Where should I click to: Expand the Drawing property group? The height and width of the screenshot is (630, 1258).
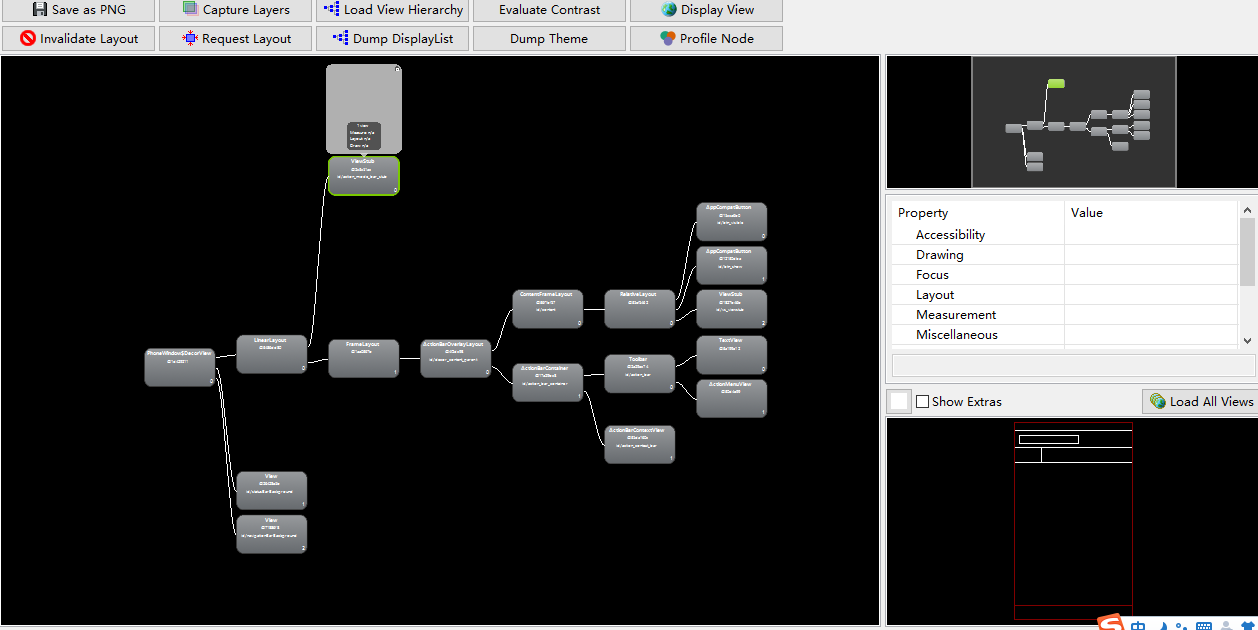pyautogui.click(x=939, y=255)
